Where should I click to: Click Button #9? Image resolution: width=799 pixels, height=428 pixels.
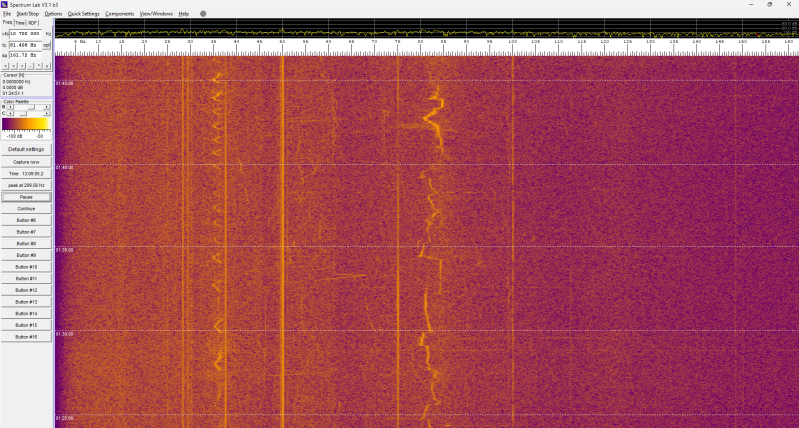pos(26,255)
